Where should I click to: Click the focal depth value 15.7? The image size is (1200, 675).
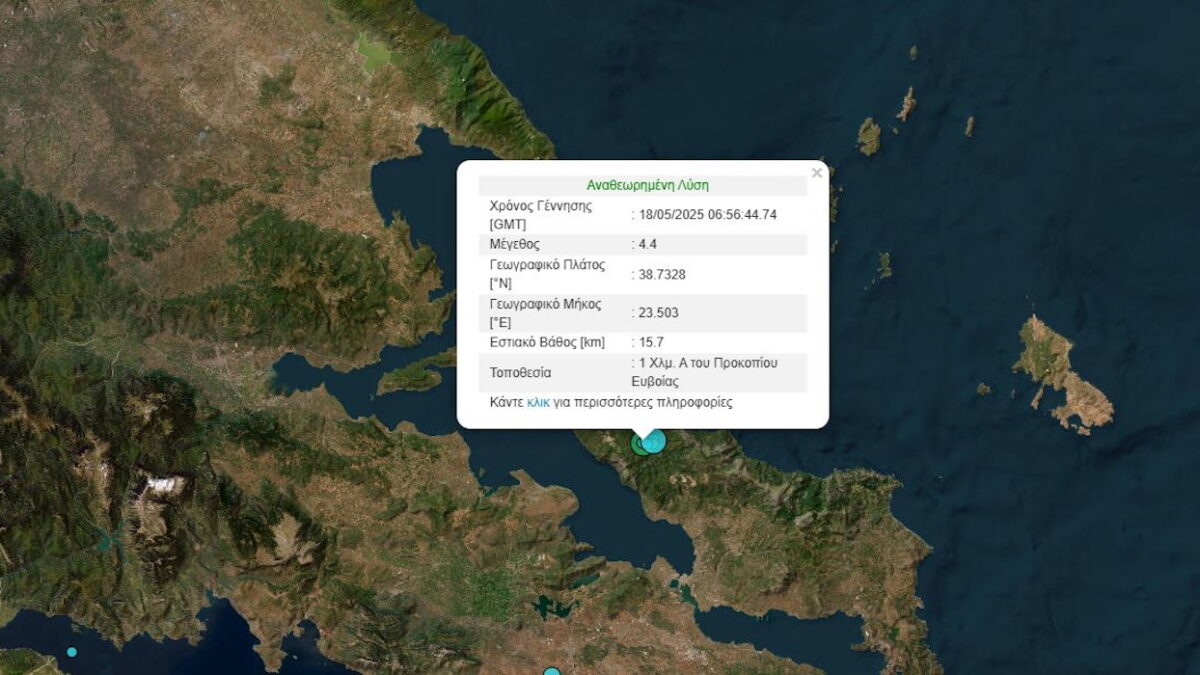pos(651,342)
